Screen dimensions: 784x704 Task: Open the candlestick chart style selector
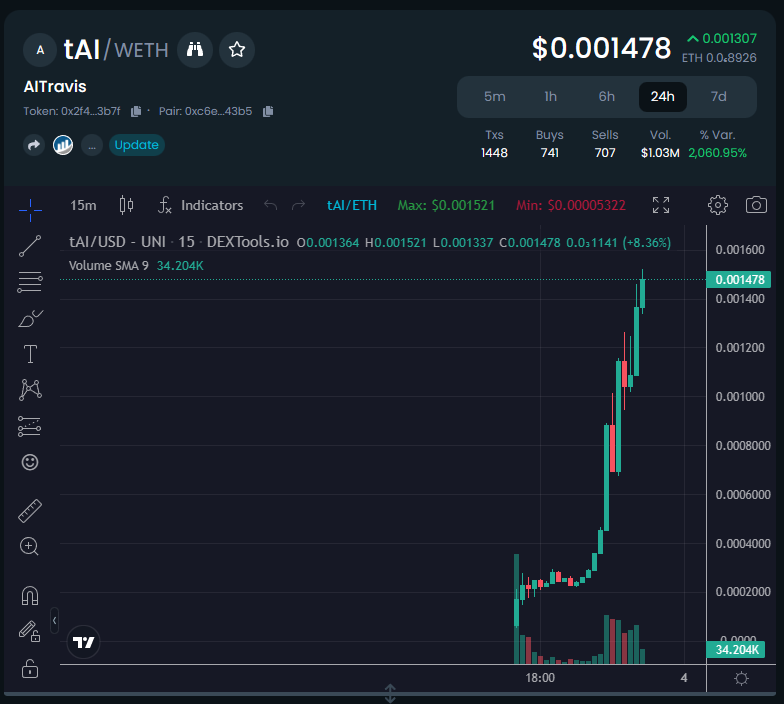pyautogui.click(x=126, y=205)
